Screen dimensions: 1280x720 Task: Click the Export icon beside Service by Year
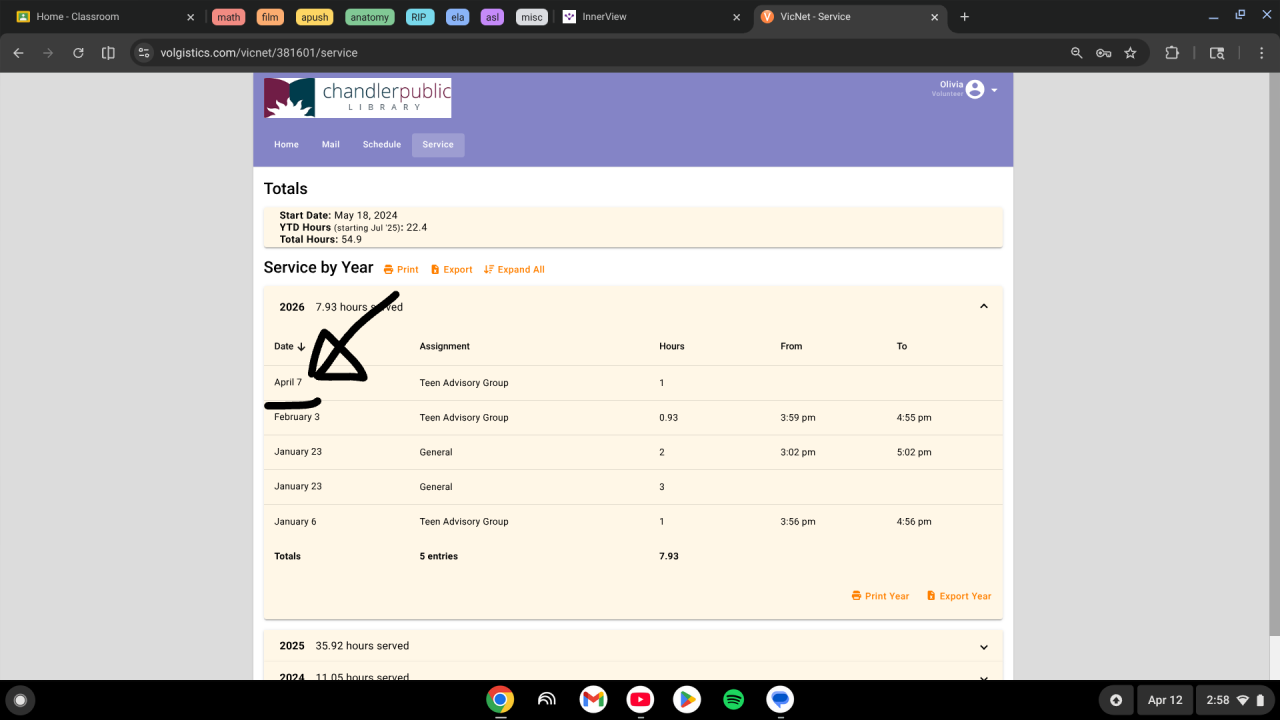pos(435,270)
